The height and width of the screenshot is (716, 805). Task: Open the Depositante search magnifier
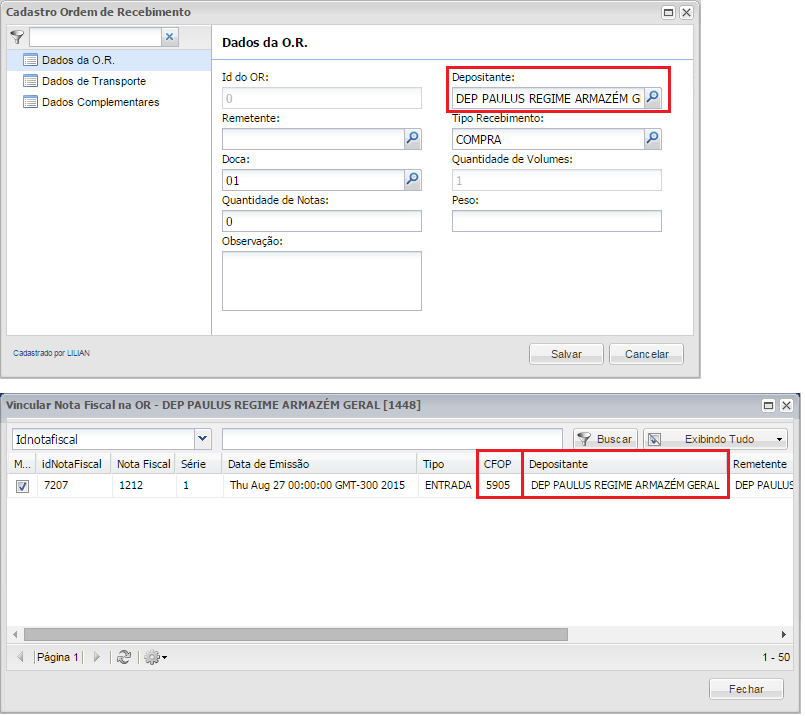pyautogui.click(x=653, y=98)
